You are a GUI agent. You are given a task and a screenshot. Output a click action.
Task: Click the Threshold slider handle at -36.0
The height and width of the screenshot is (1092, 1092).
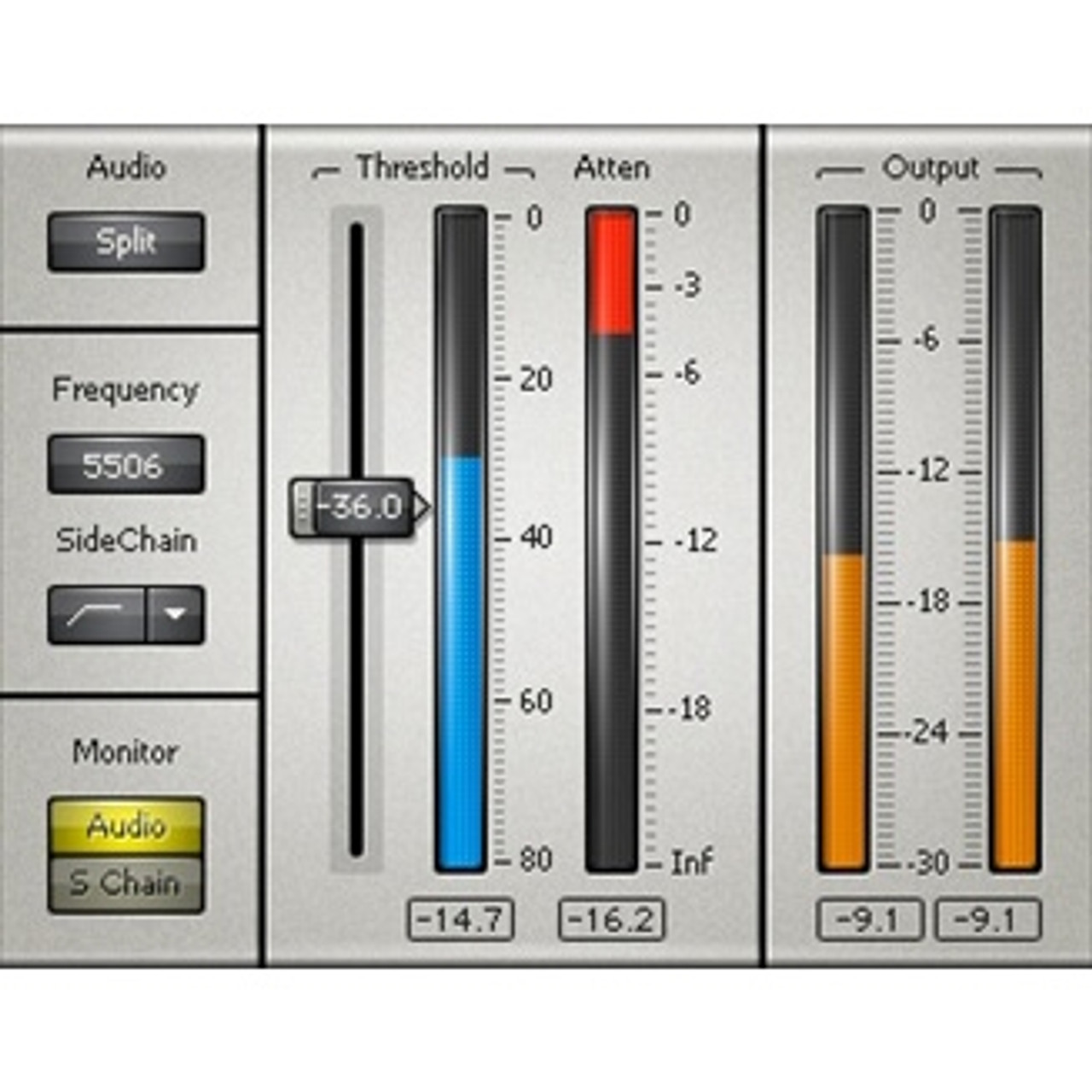point(354,508)
